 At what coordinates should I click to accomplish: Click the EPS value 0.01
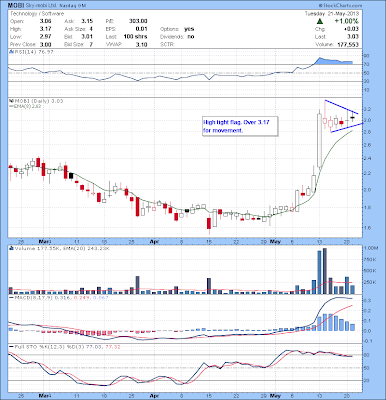pos(141,29)
